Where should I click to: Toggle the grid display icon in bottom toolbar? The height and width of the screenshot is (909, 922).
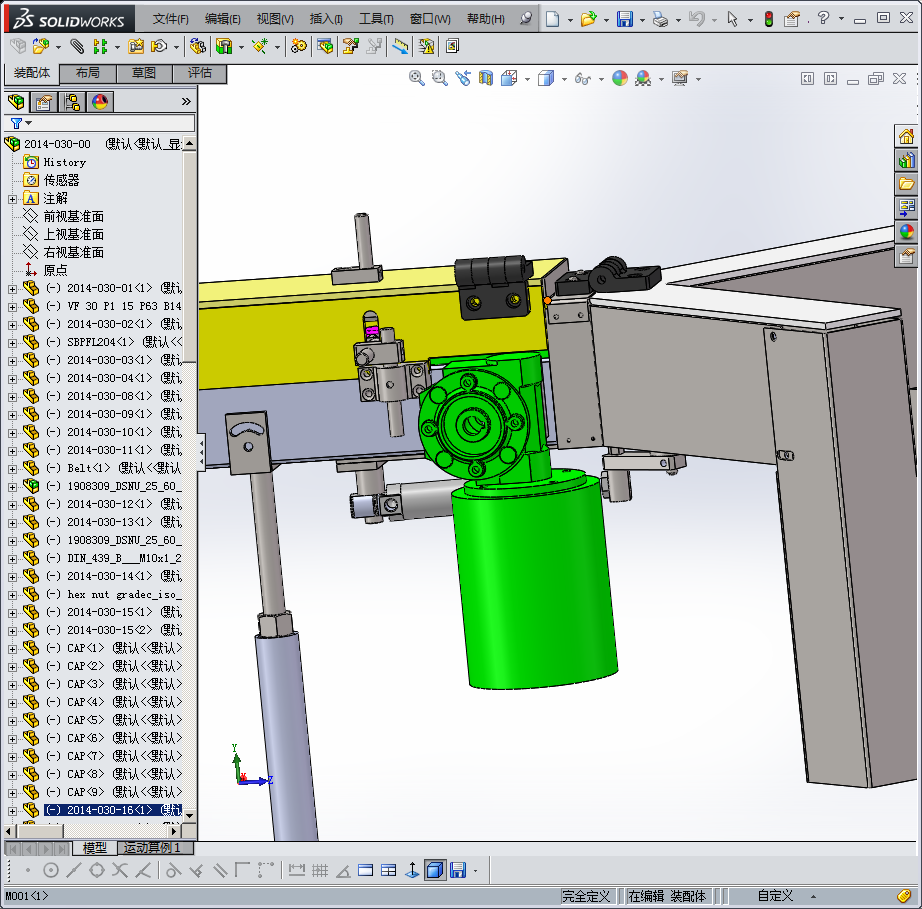320,870
